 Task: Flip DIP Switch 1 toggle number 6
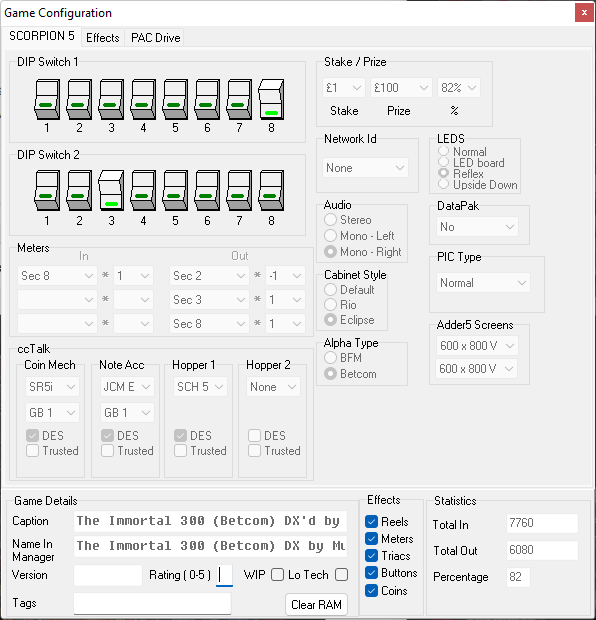coord(208,99)
